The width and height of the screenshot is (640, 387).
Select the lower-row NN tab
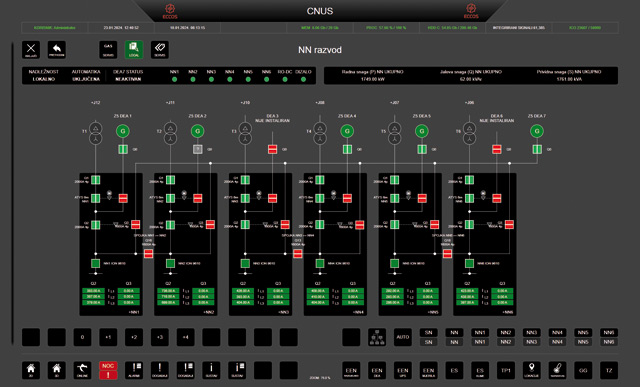coord(454,342)
